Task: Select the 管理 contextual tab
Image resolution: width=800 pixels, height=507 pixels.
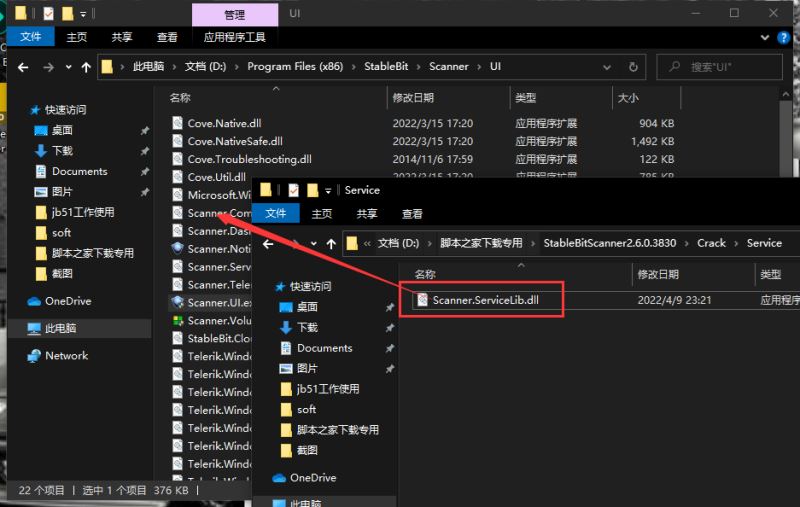Action: click(x=235, y=14)
